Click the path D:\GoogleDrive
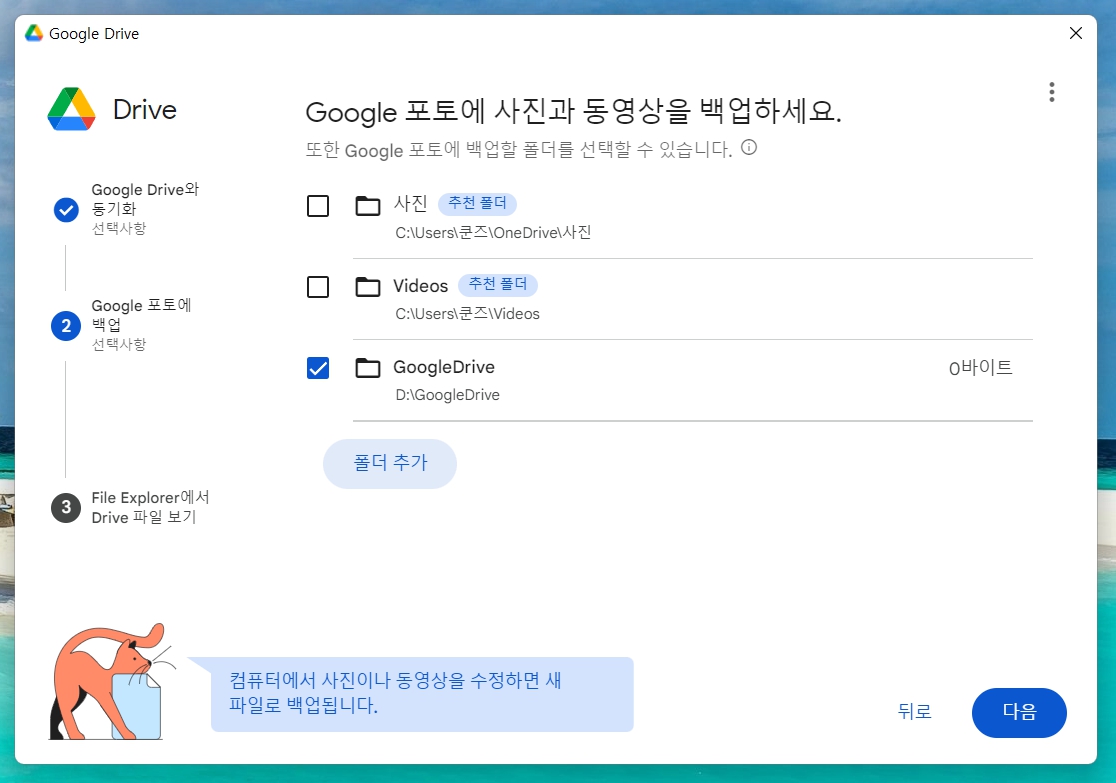1116x783 pixels. click(448, 395)
